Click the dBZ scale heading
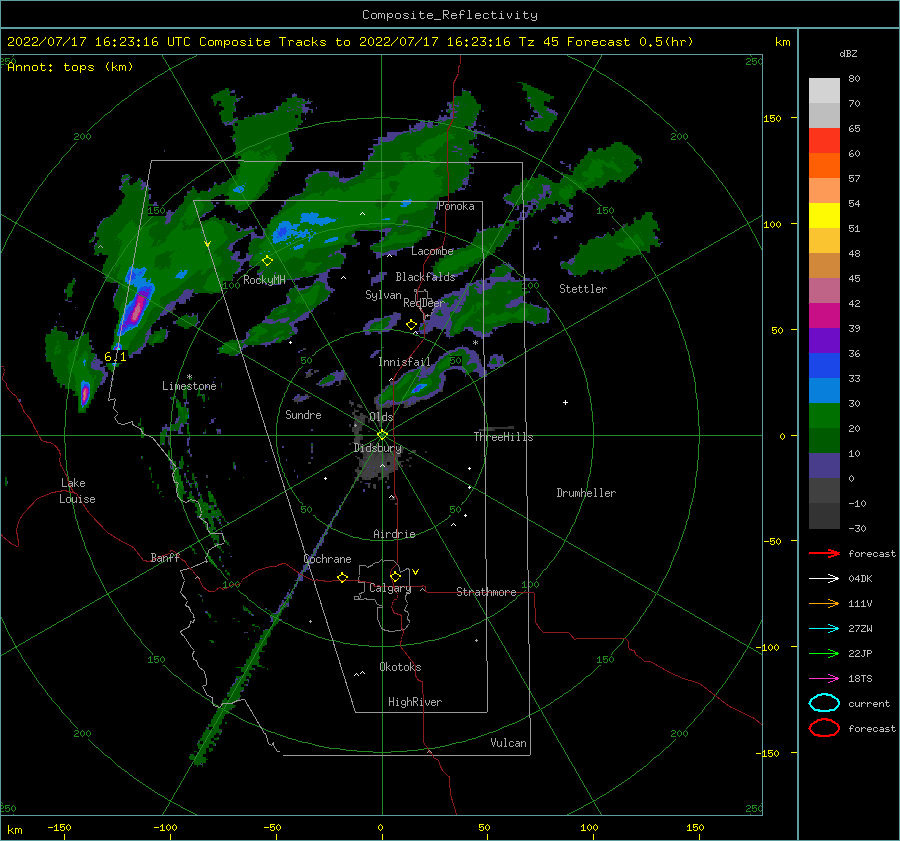This screenshot has height=841, width=900. tap(848, 53)
